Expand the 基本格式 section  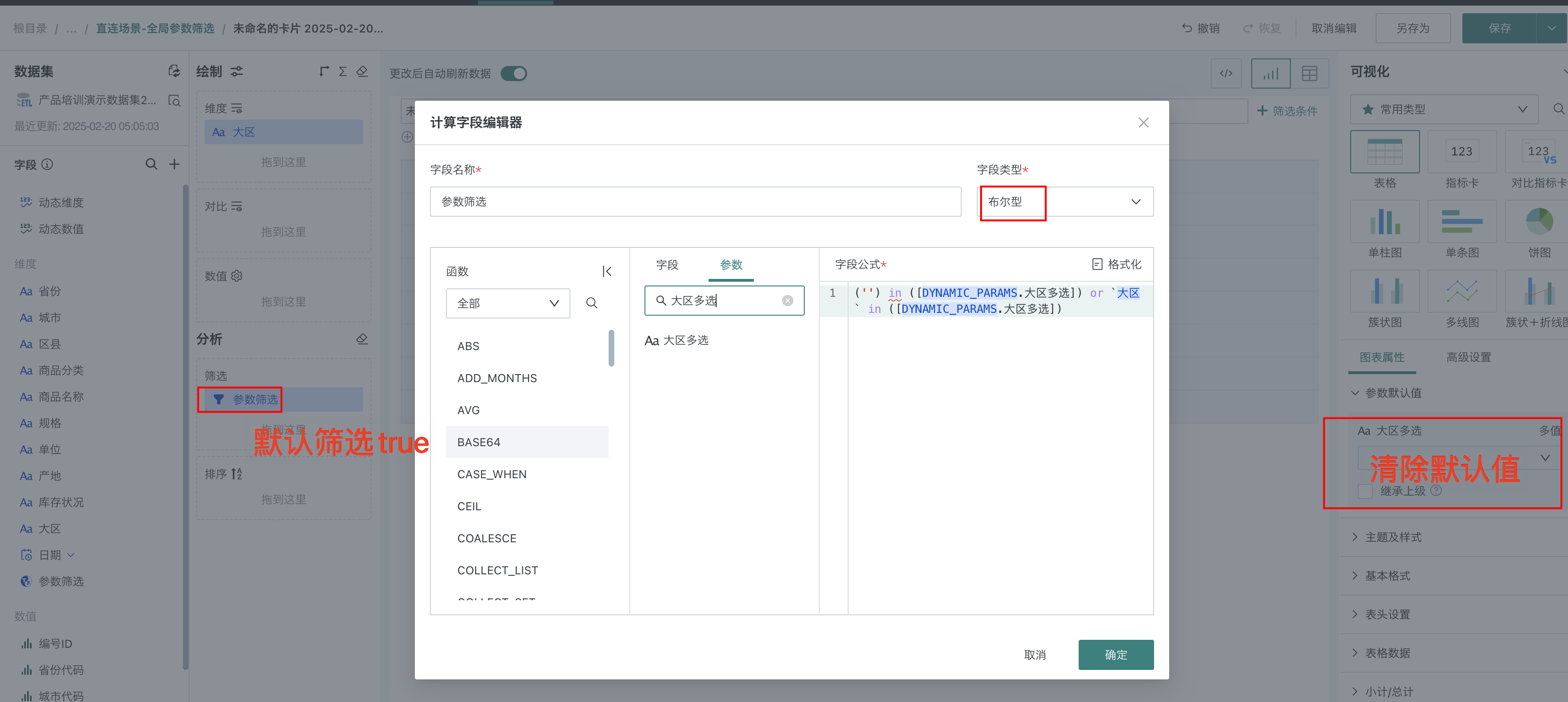[x=1354, y=575]
